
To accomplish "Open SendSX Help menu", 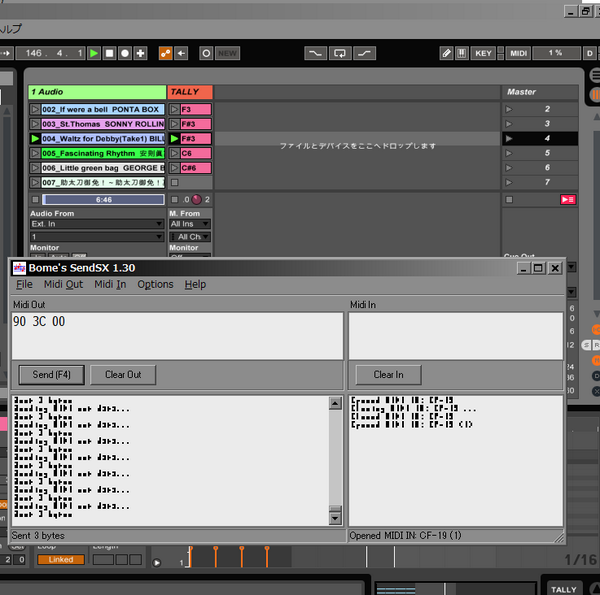I will 195,284.
